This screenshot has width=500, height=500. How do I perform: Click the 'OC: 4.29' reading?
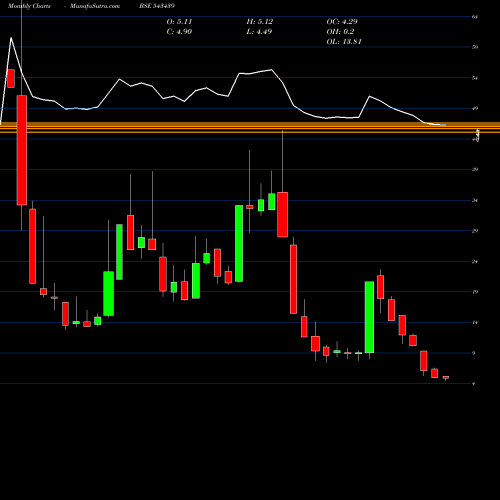342,22
